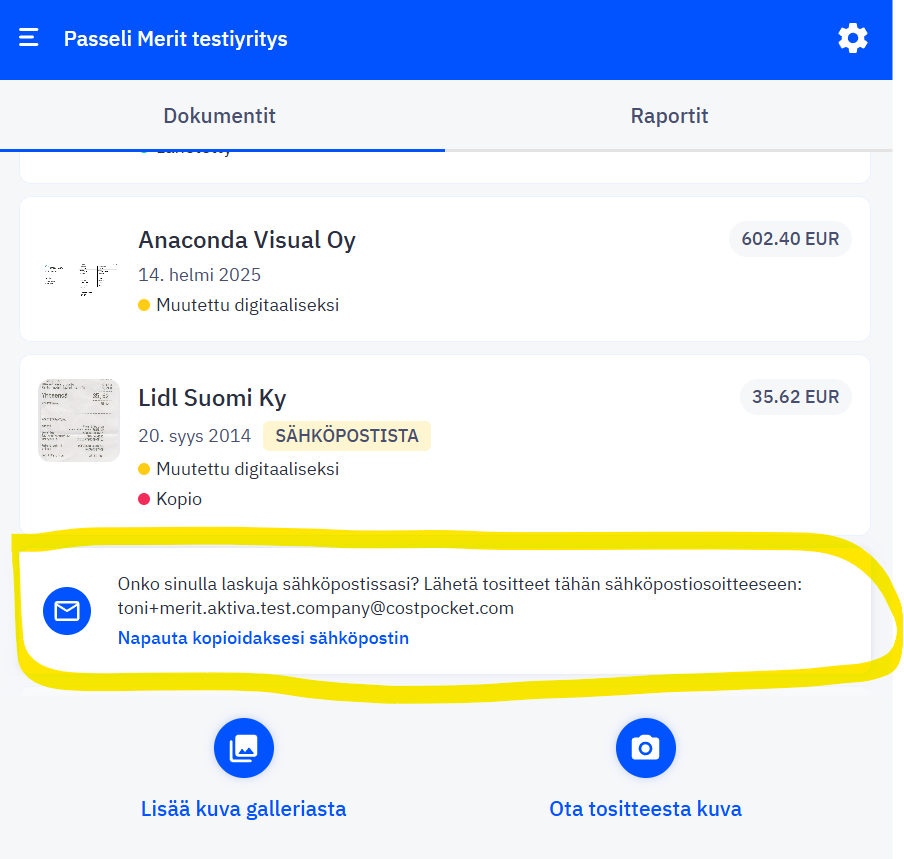
Task: Click the Passeli Merit testiyritys company title
Action: pos(176,39)
